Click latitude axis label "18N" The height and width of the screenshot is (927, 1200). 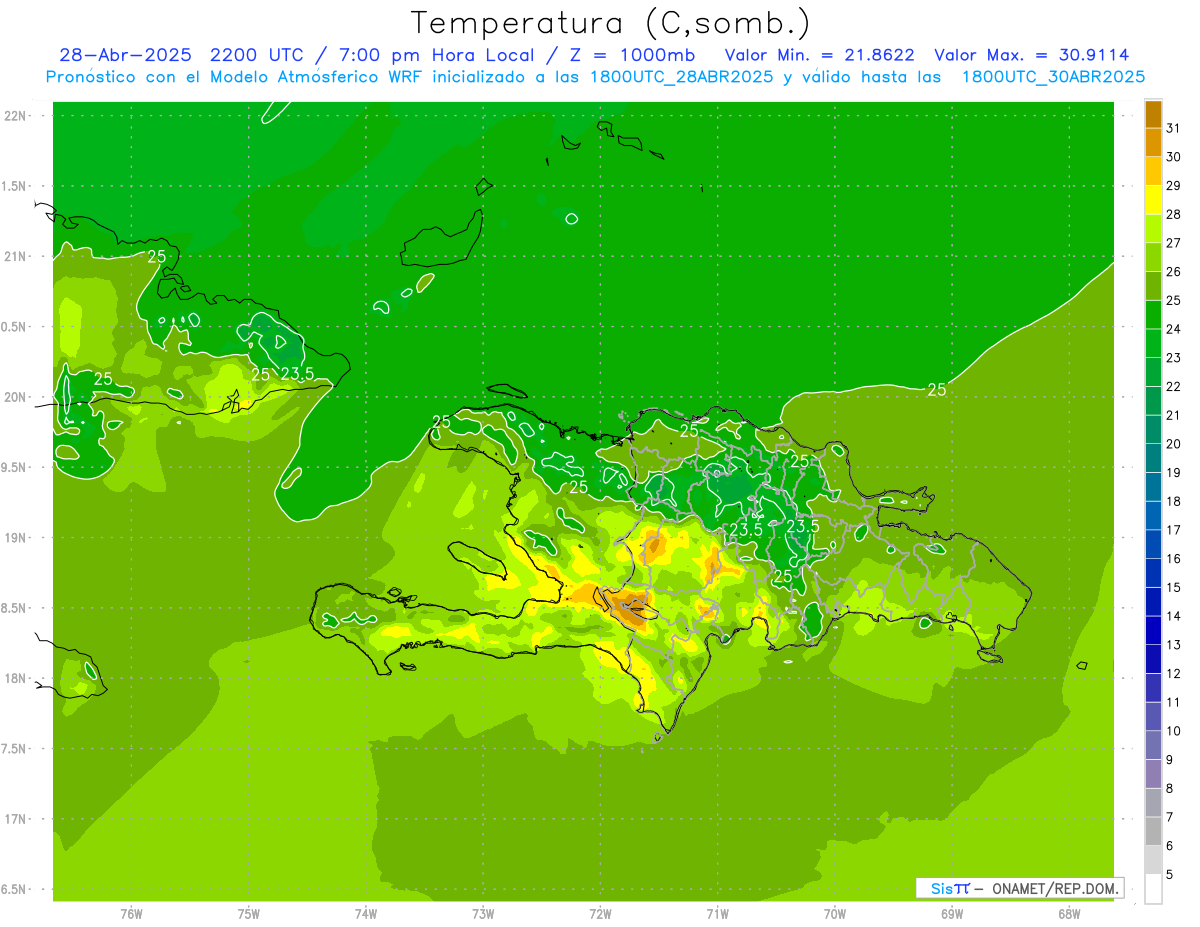[16, 678]
